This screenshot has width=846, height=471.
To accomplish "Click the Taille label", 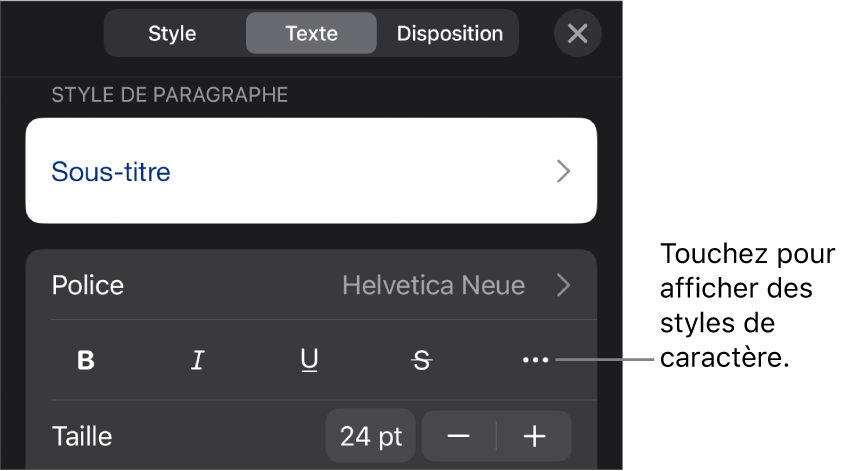I will coord(82,436).
